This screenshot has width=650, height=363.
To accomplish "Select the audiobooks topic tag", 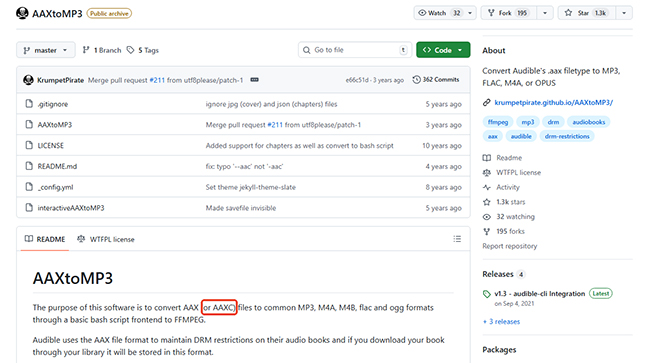I will coord(589,122).
